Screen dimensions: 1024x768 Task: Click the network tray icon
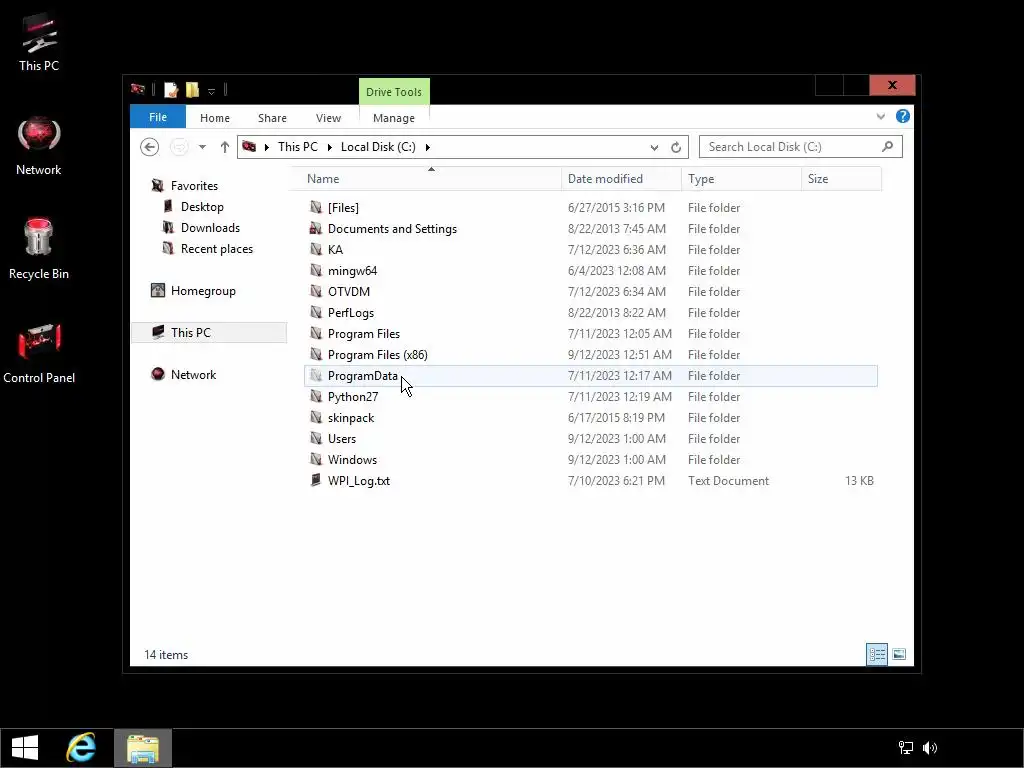click(906, 748)
